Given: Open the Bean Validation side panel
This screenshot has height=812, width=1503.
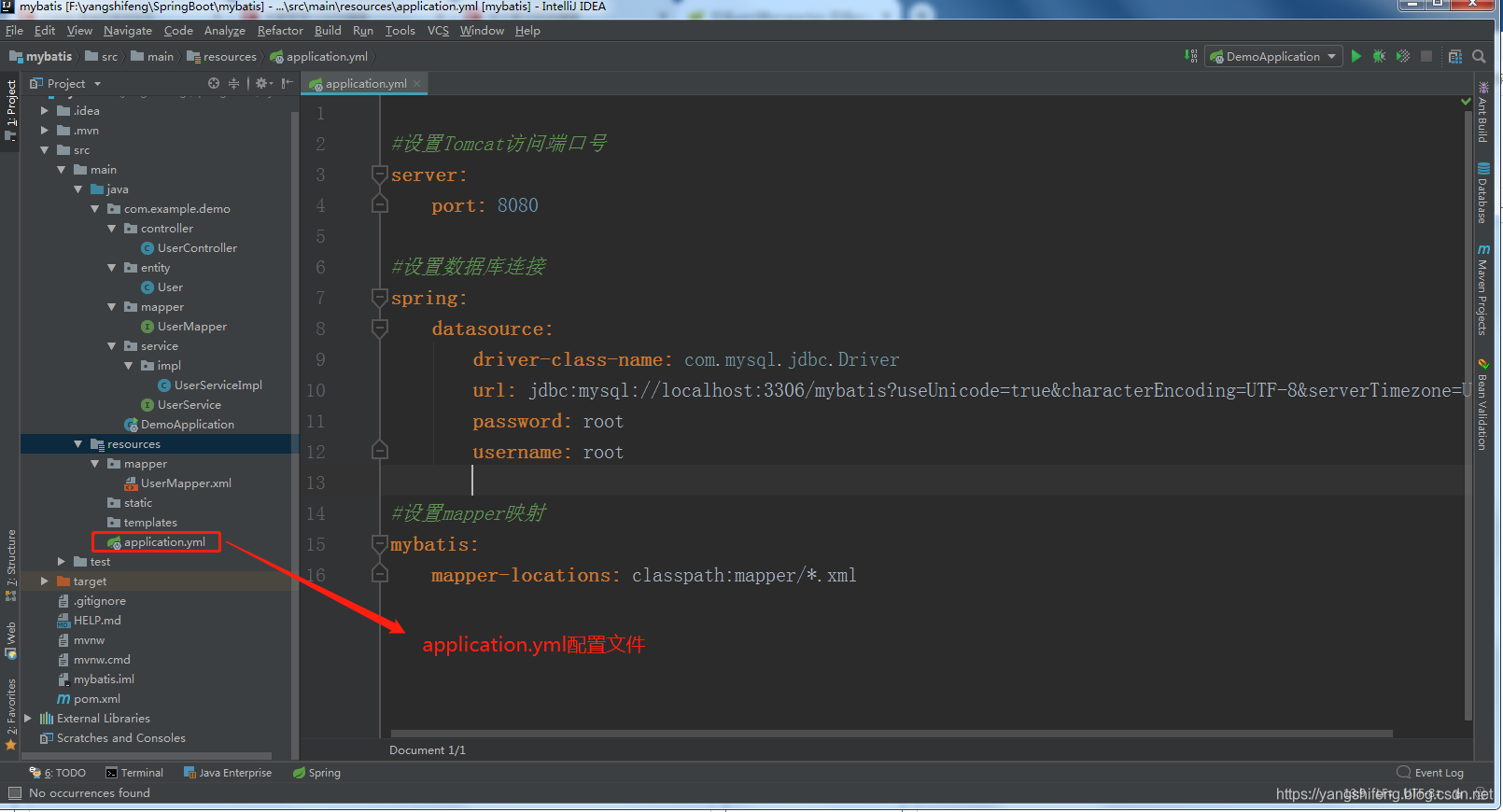Looking at the screenshot, I should pos(1482,404).
